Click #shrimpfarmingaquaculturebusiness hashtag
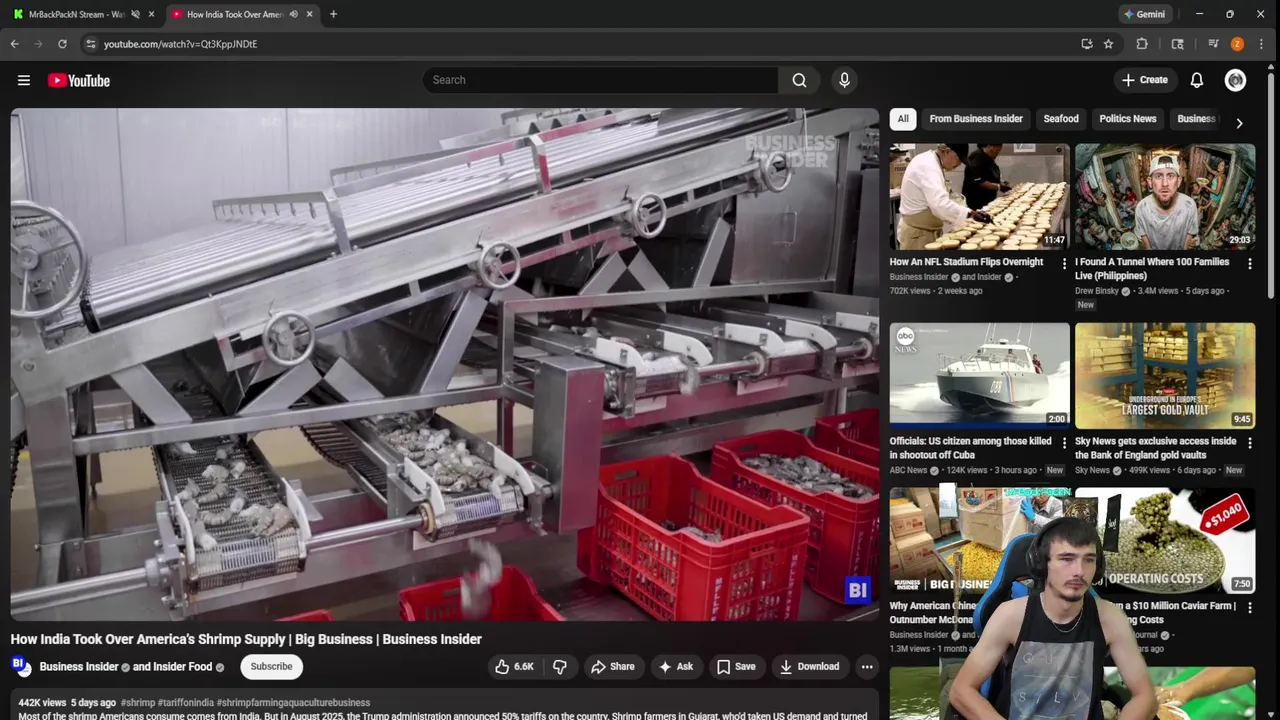1280x720 pixels. tap(293, 703)
